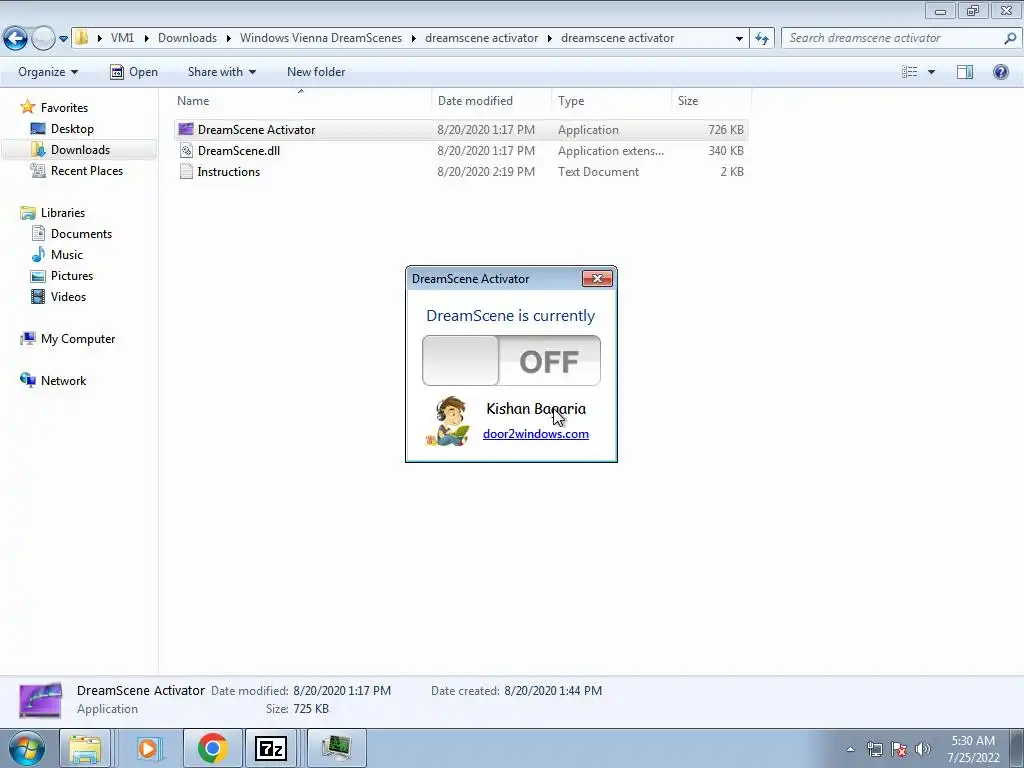Screen dimensions: 1024x768
Task: Click the search magnifier icon
Action: [1010, 38]
